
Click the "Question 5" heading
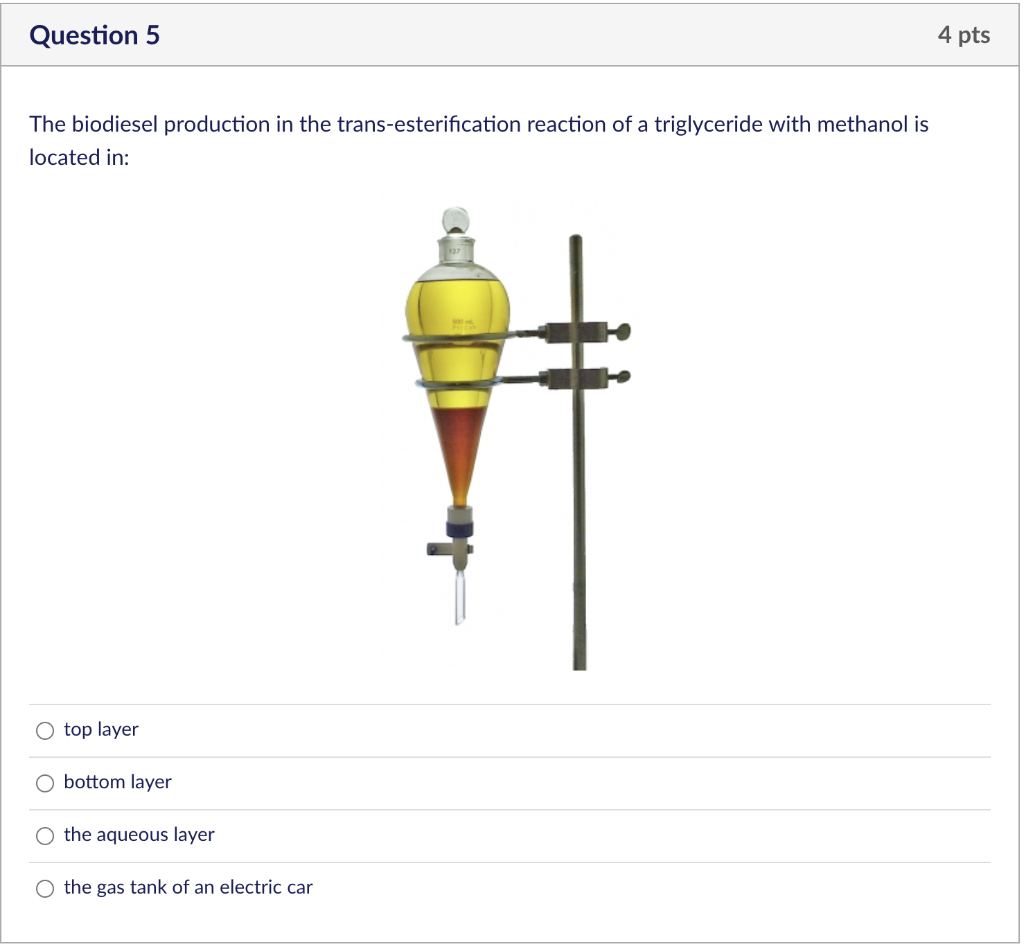(x=95, y=35)
